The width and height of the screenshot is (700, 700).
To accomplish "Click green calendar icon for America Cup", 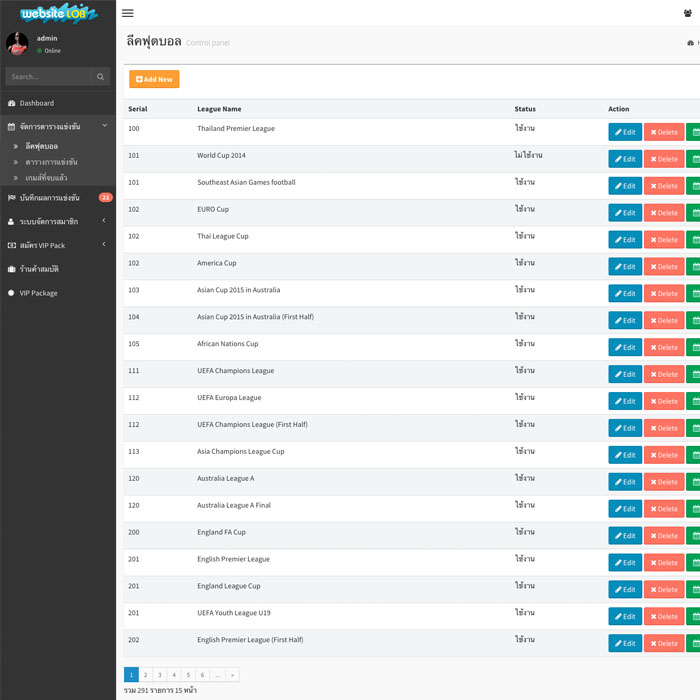I will click(x=694, y=267).
